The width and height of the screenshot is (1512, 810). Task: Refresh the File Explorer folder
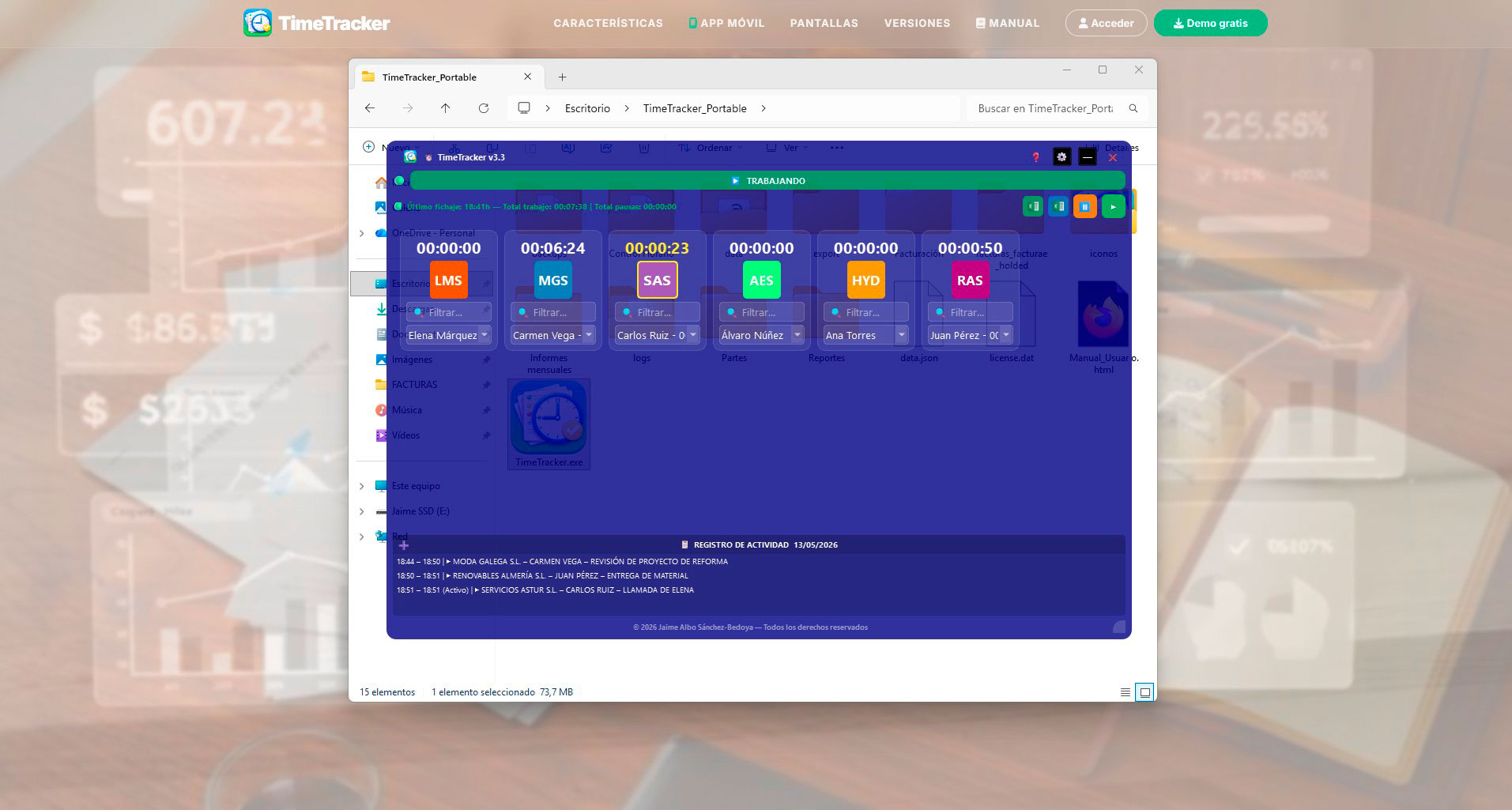point(484,108)
